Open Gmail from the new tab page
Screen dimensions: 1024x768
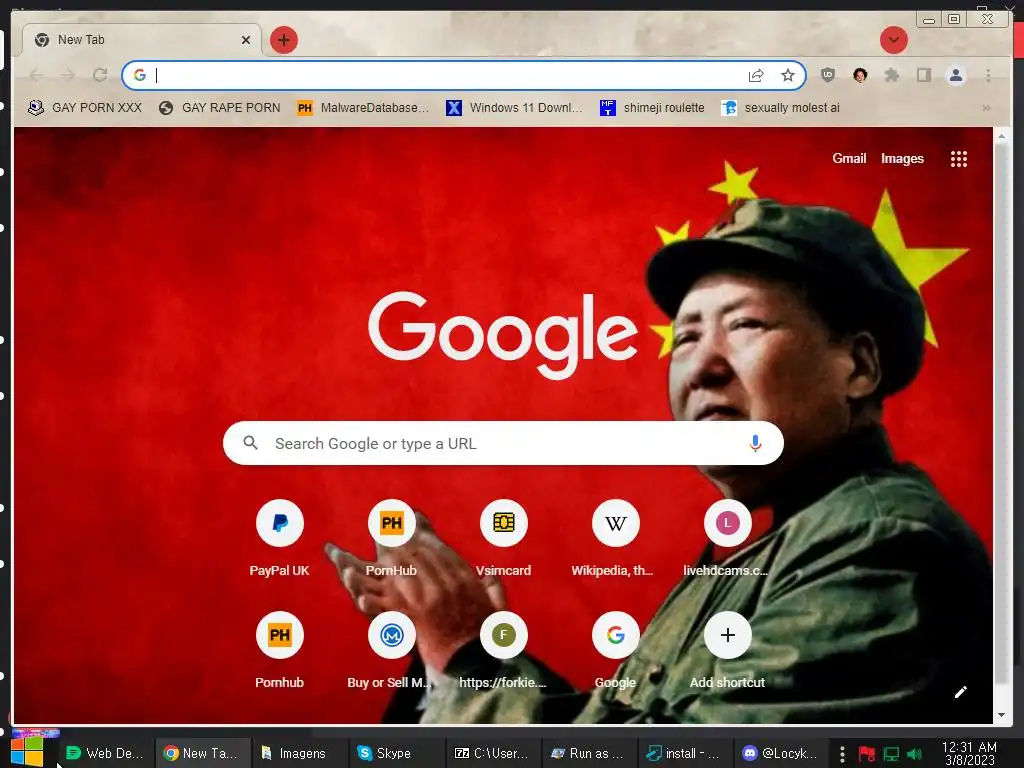(x=849, y=159)
